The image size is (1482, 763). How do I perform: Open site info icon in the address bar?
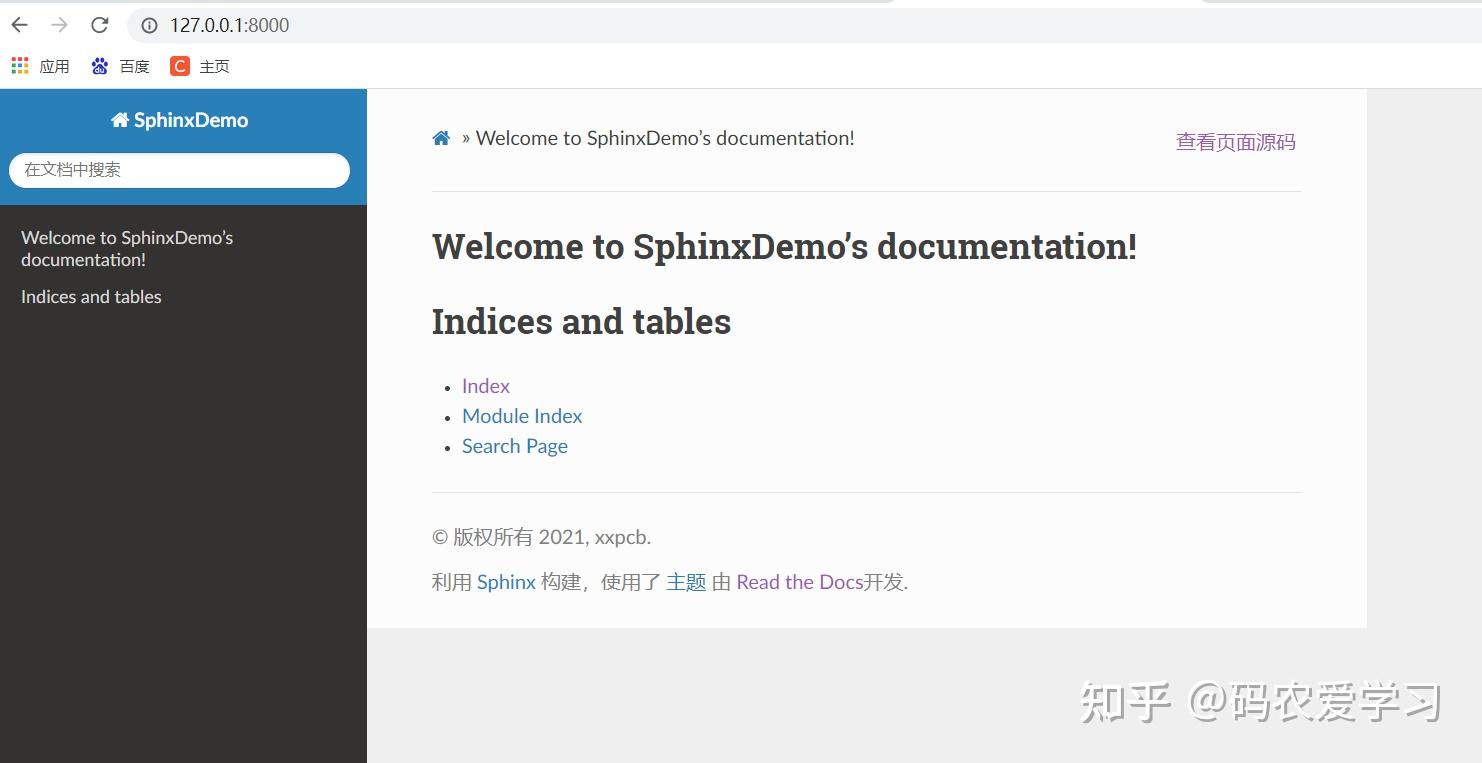pos(150,26)
